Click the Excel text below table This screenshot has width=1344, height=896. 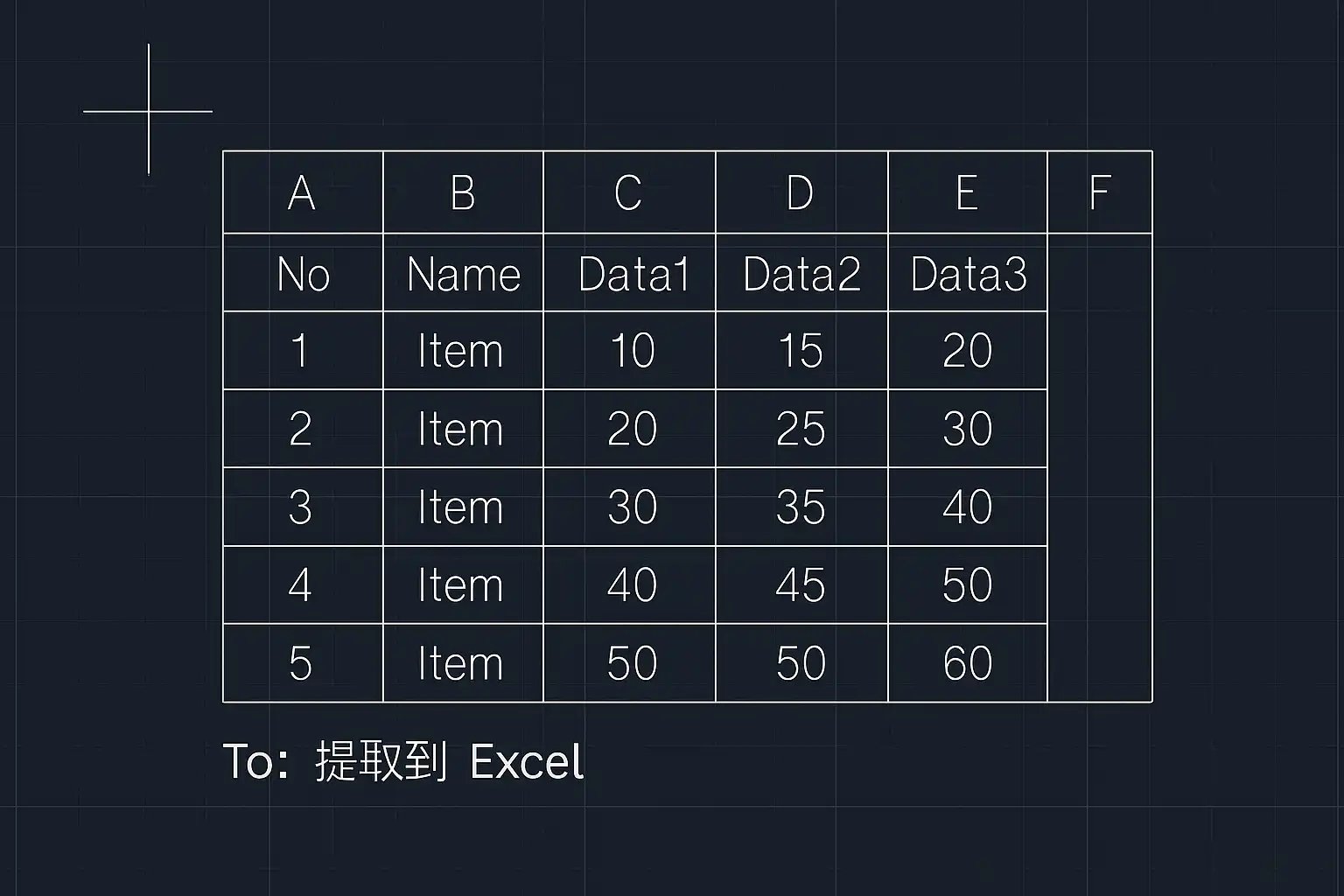pyautogui.click(x=527, y=761)
